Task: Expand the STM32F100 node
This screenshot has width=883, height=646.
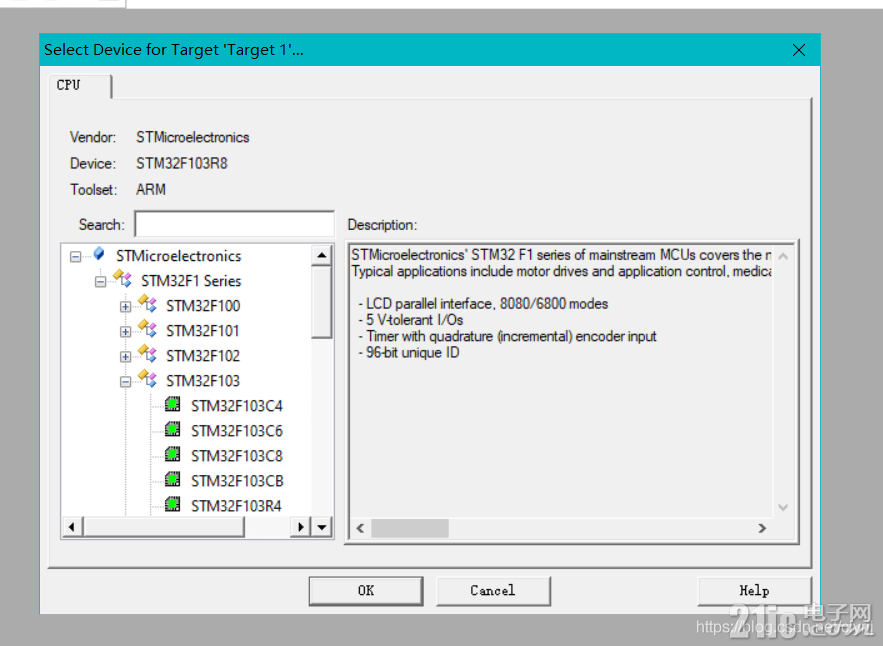Action: tap(126, 307)
